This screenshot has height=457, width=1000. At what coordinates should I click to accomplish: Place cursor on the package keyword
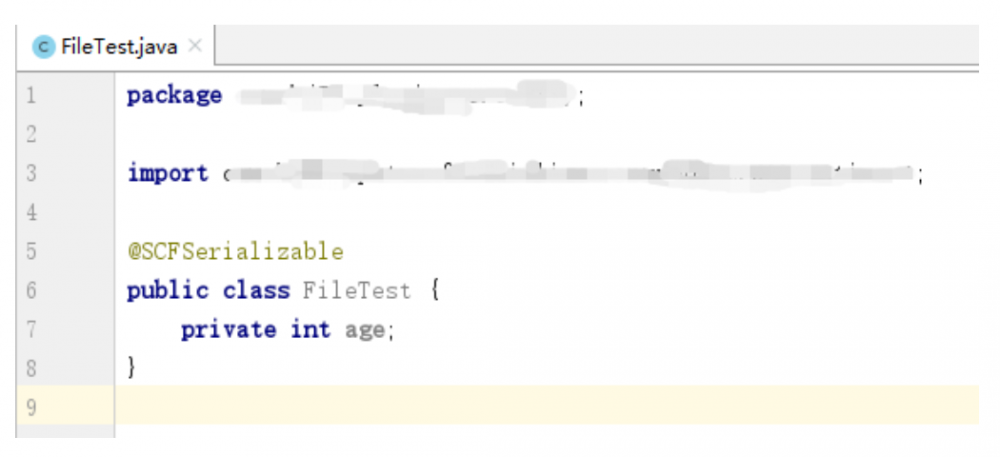tap(174, 96)
